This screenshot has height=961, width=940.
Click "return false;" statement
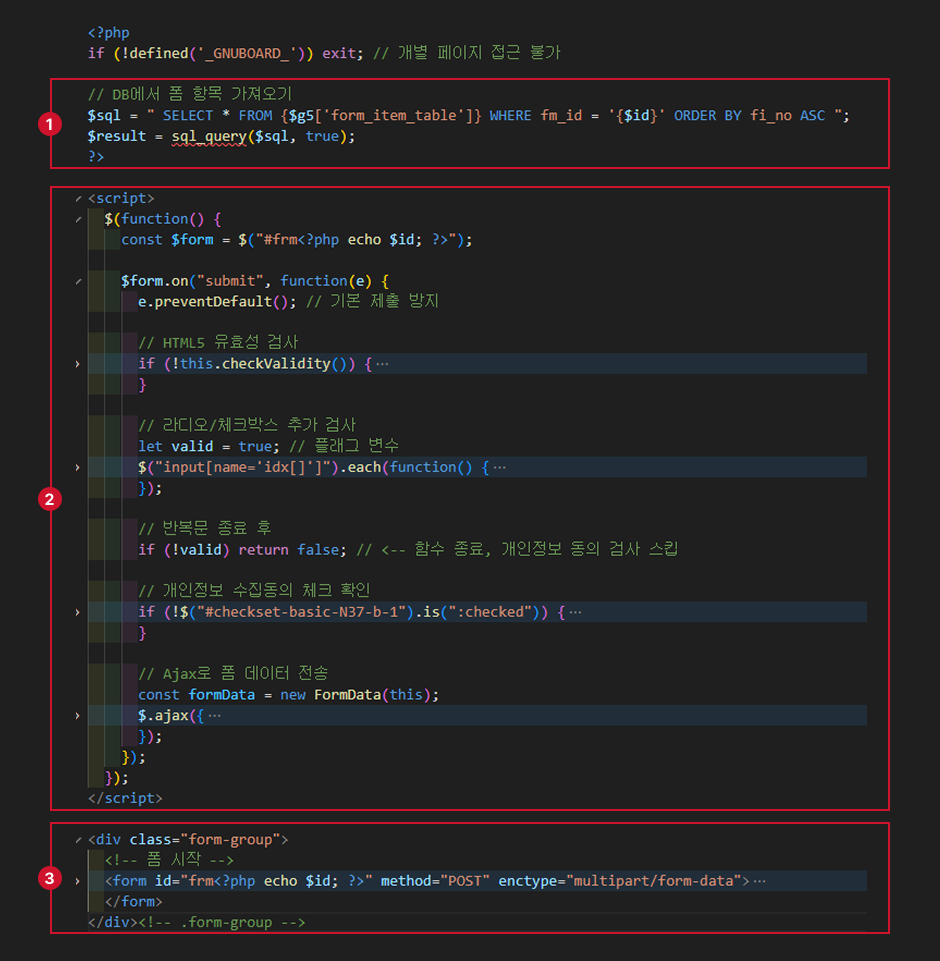coord(292,550)
